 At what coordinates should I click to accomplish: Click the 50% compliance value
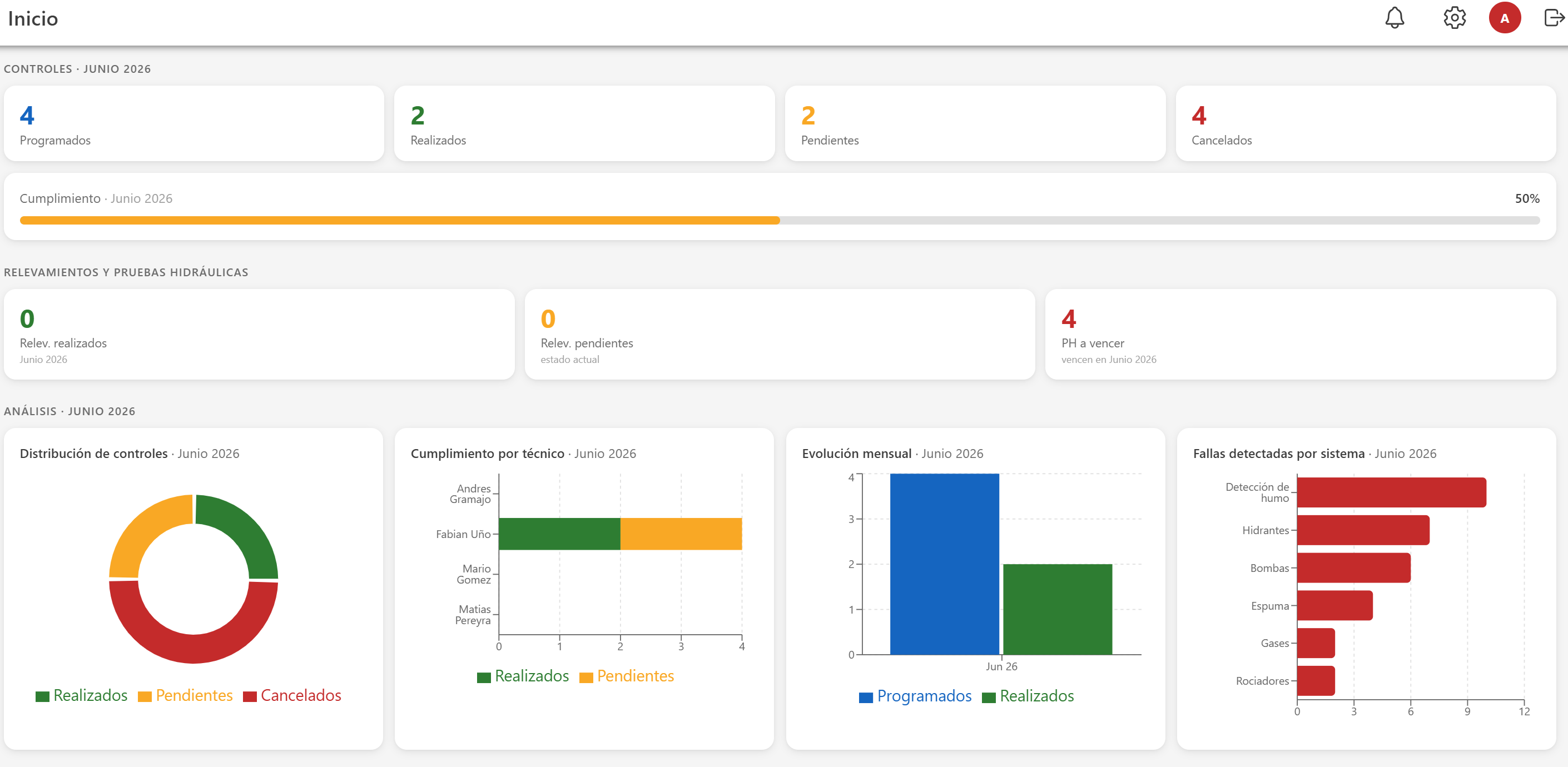pyautogui.click(x=1527, y=198)
